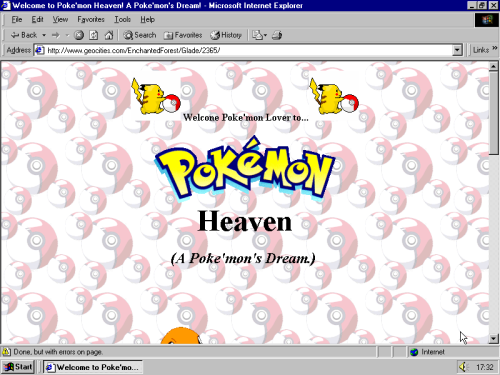Click the 'Welcome Poke'mon Lover to...' text

pyautogui.click(x=246, y=118)
